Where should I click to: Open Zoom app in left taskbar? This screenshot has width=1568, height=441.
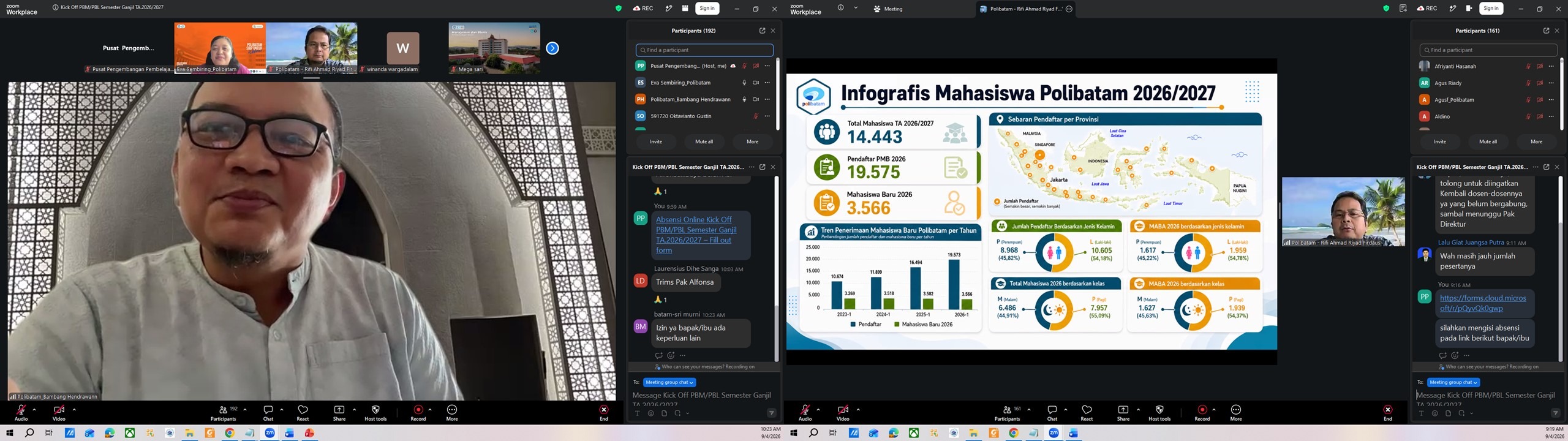pos(269,433)
